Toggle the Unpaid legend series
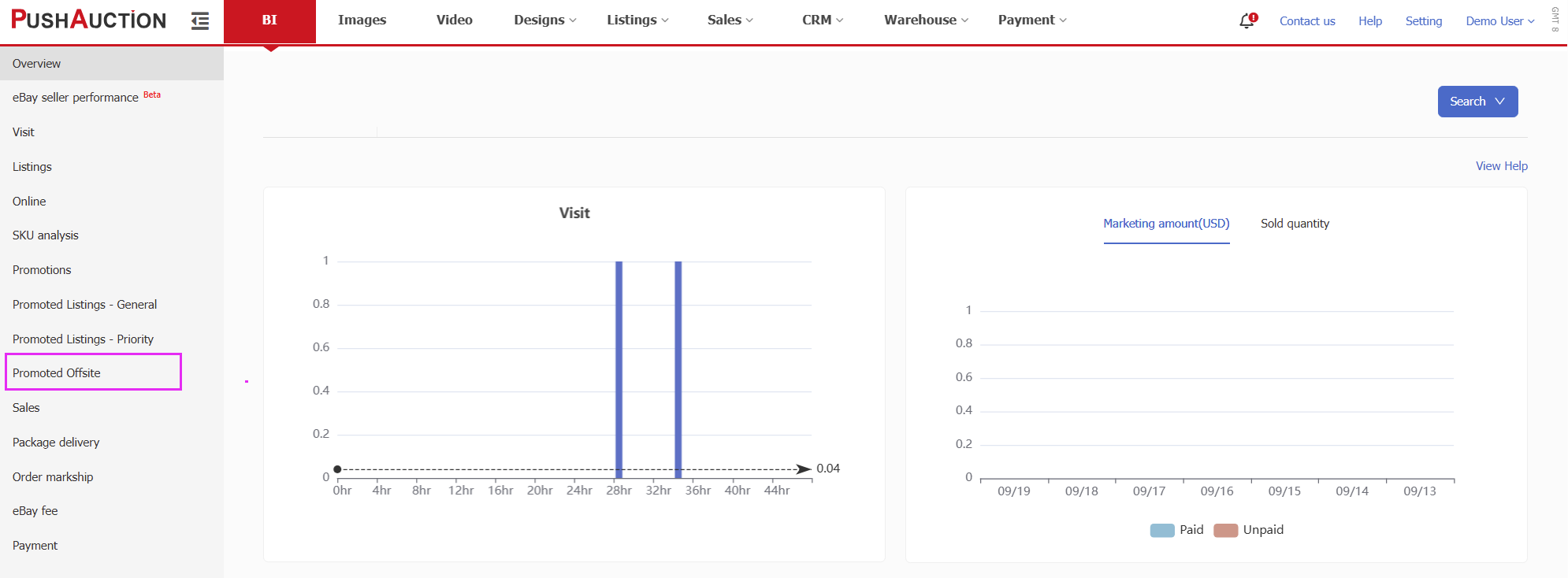This screenshot has width=1568, height=578. pyautogui.click(x=1249, y=530)
